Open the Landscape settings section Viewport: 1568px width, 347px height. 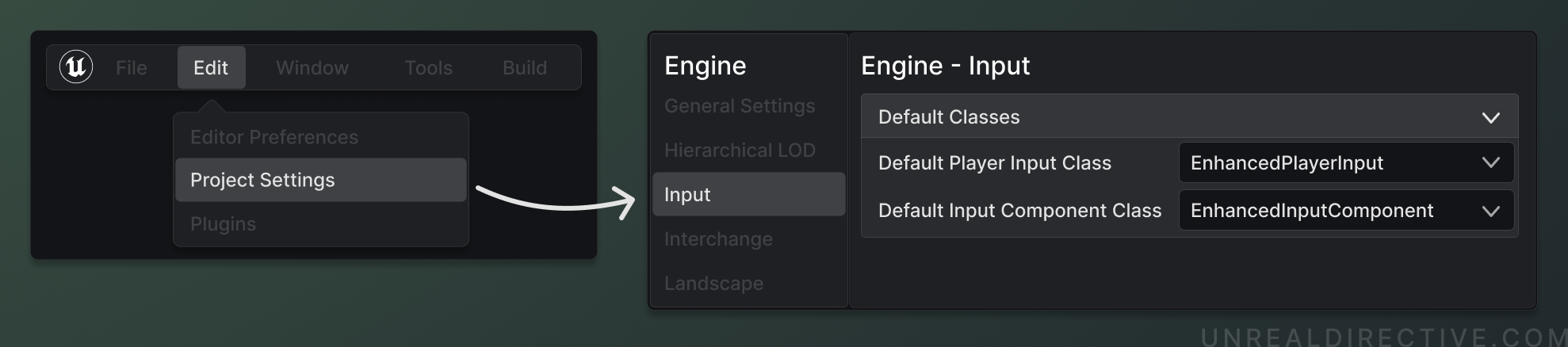[713, 284]
